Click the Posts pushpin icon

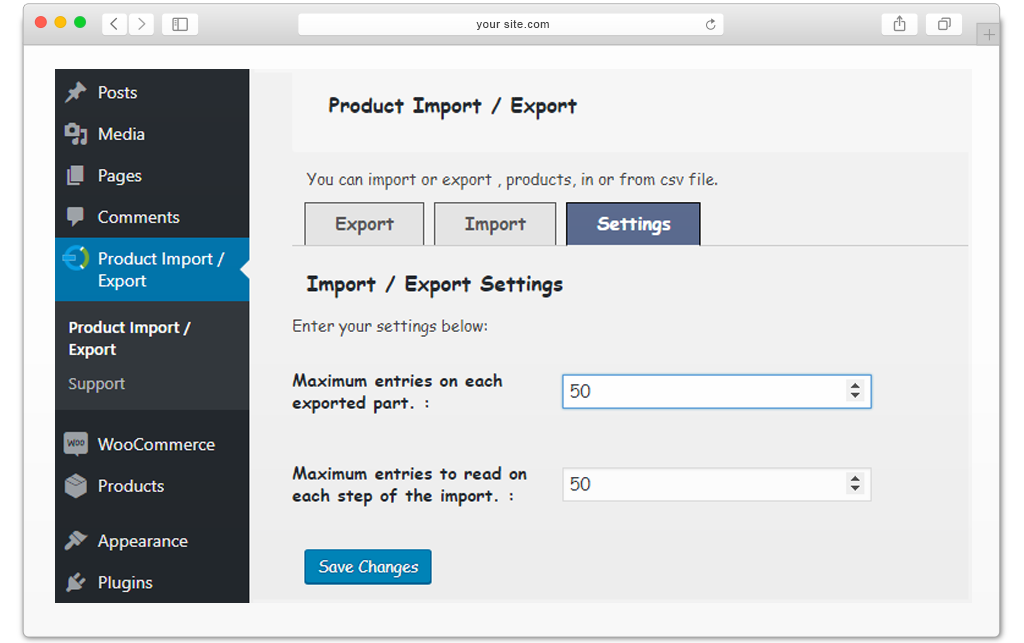pos(76,92)
